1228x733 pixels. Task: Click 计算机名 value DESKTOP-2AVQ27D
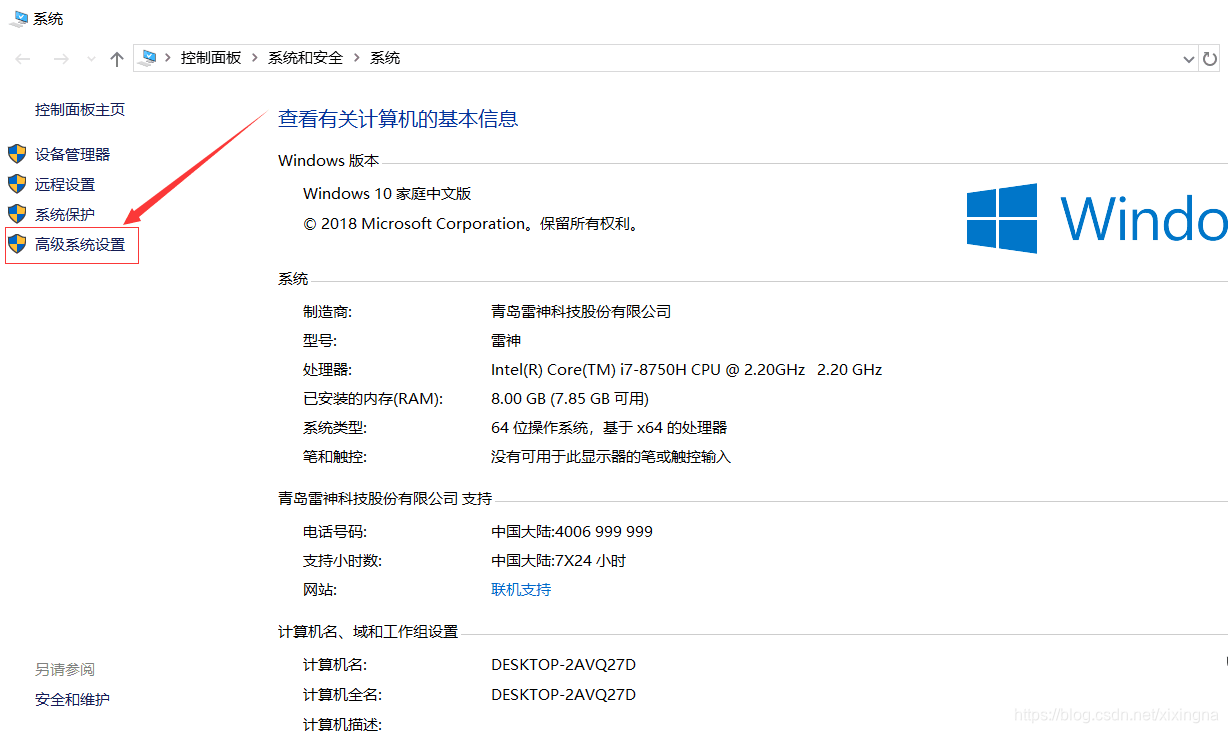click(564, 665)
